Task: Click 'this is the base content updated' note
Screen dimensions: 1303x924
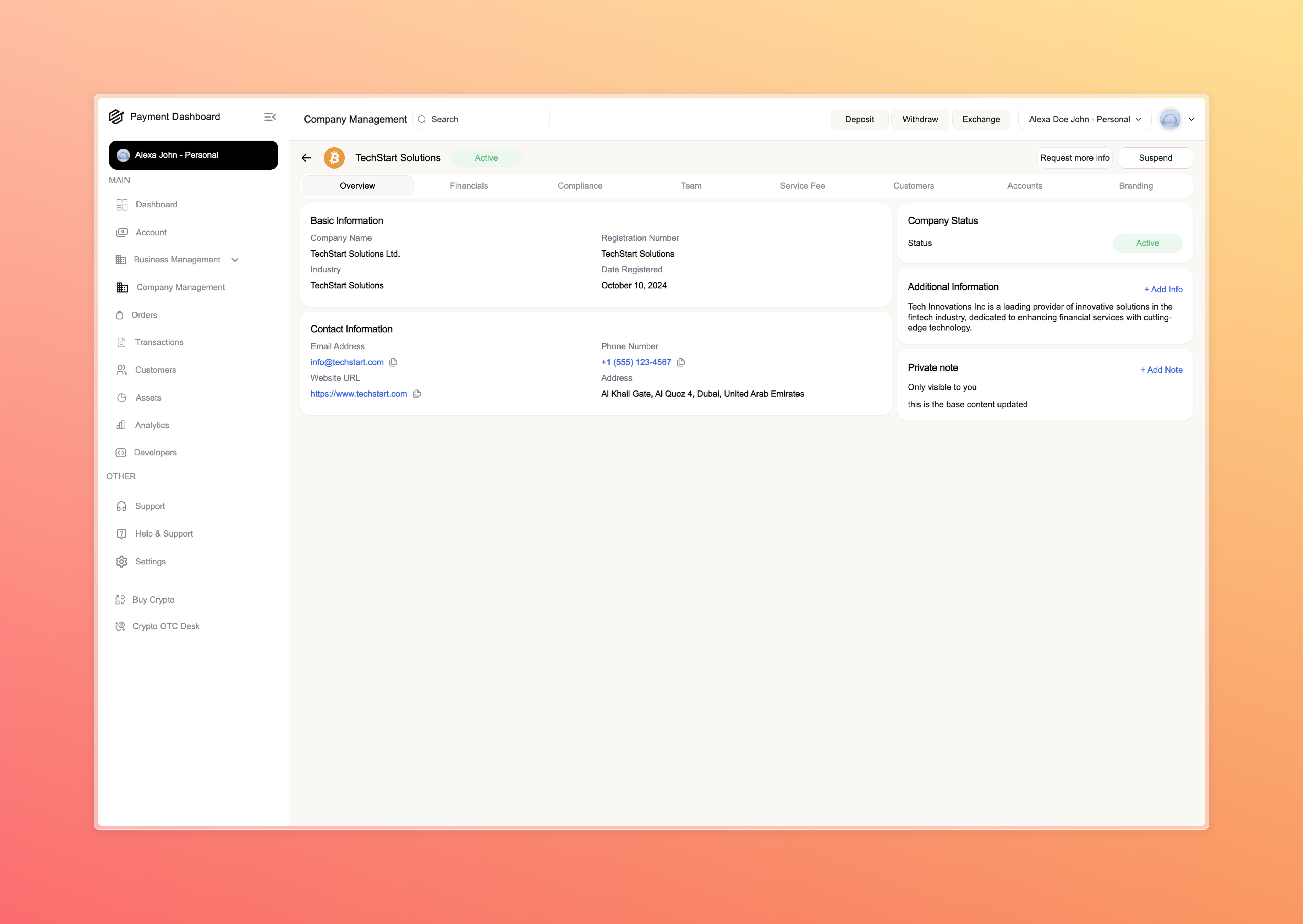Action: (967, 405)
